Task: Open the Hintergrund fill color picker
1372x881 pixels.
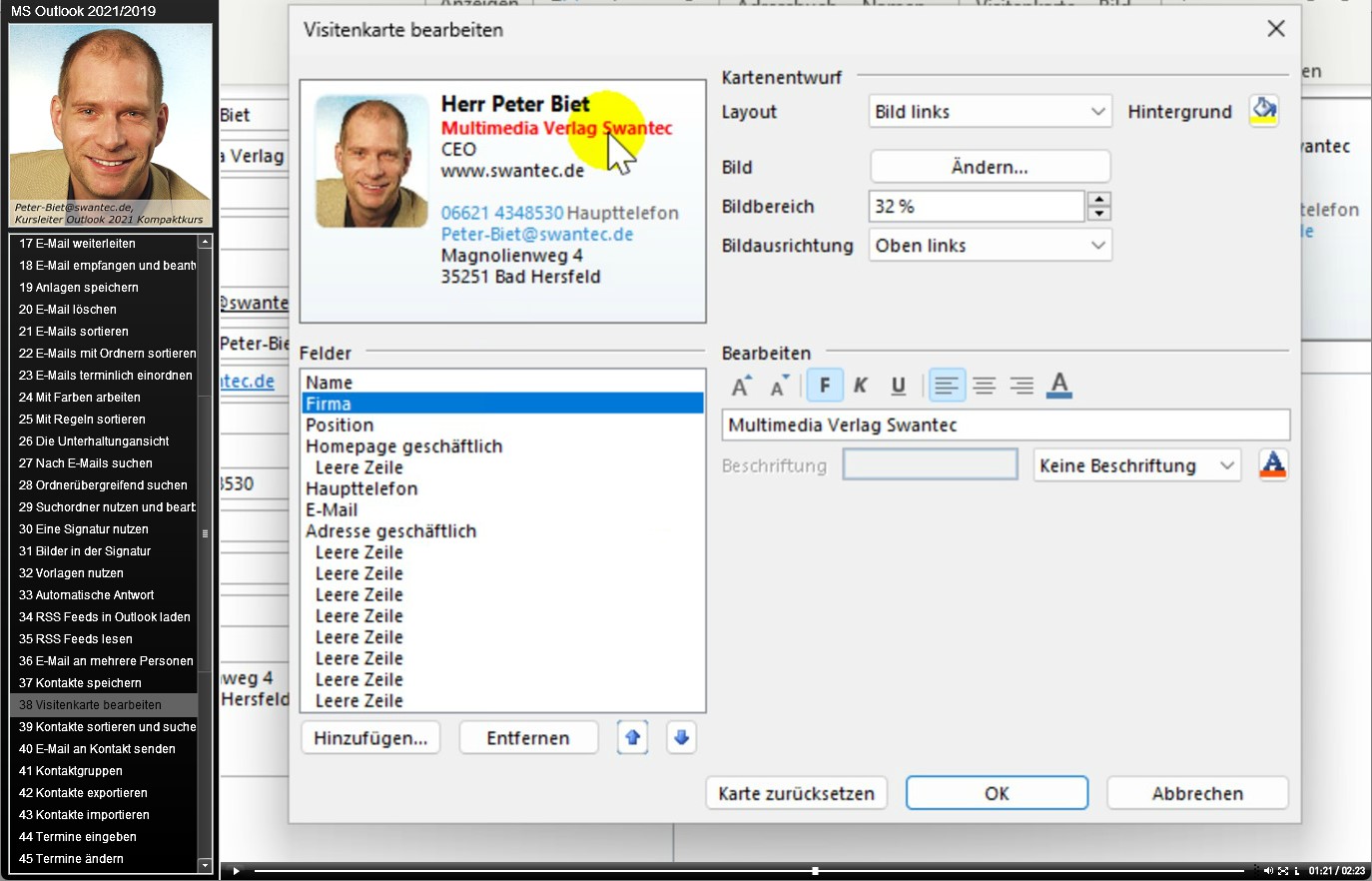Action: [x=1264, y=111]
